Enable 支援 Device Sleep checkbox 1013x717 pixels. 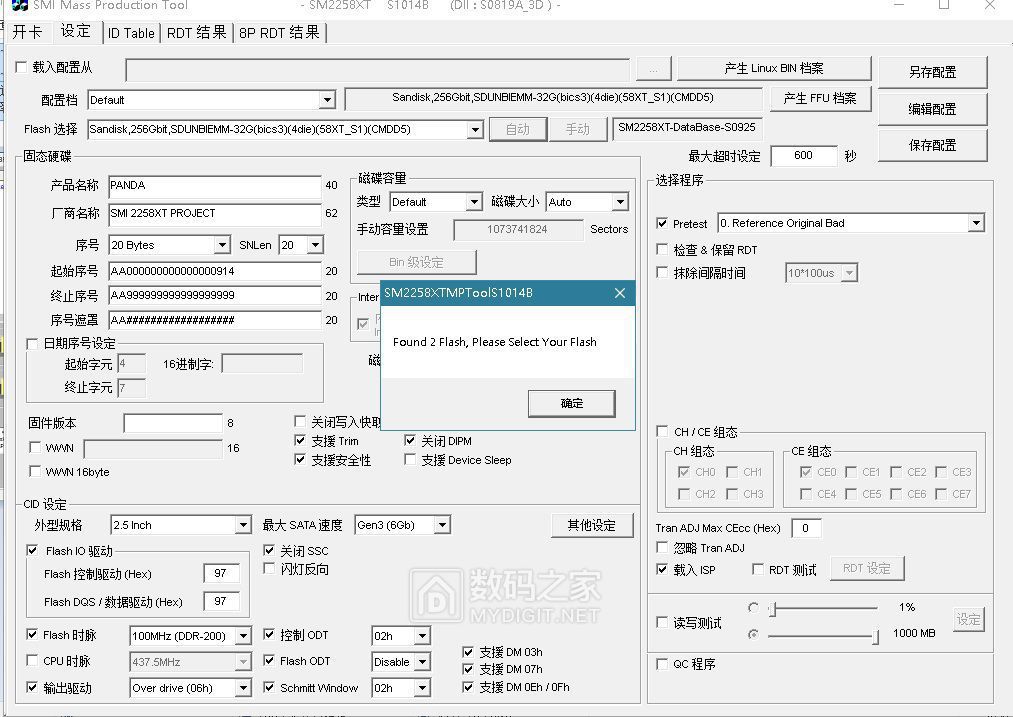(x=410, y=459)
